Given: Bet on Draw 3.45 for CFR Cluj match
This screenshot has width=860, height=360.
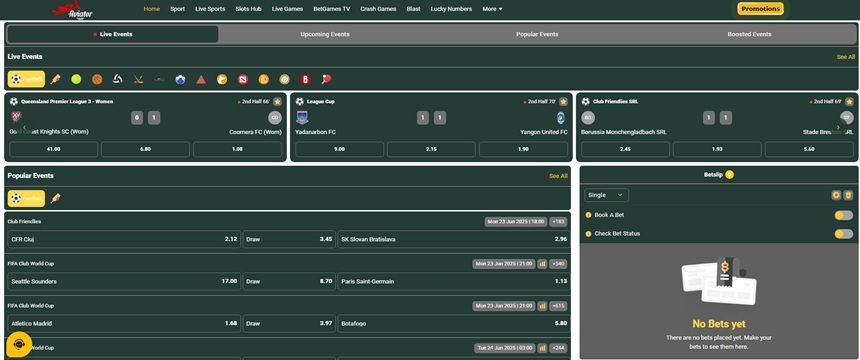Looking at the screenshot, I should (289, 239).
